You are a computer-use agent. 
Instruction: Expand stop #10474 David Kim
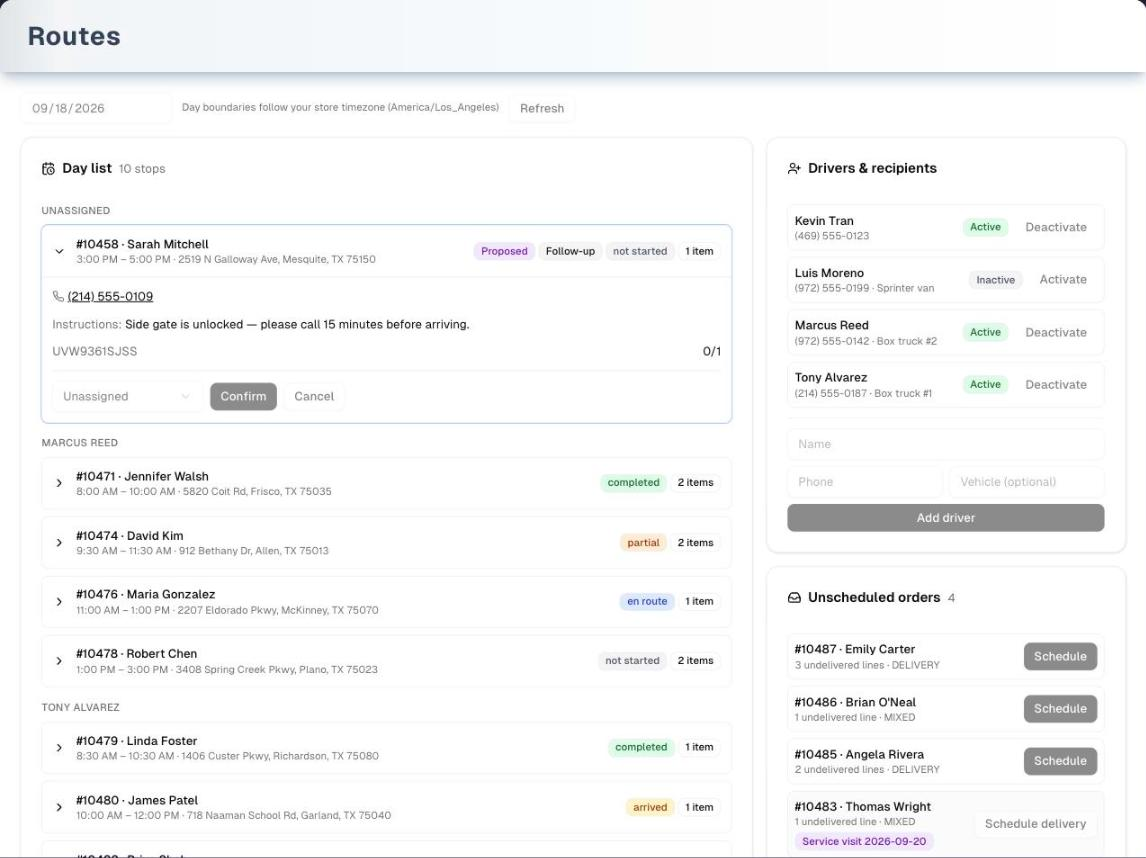(x=59, y=543)
